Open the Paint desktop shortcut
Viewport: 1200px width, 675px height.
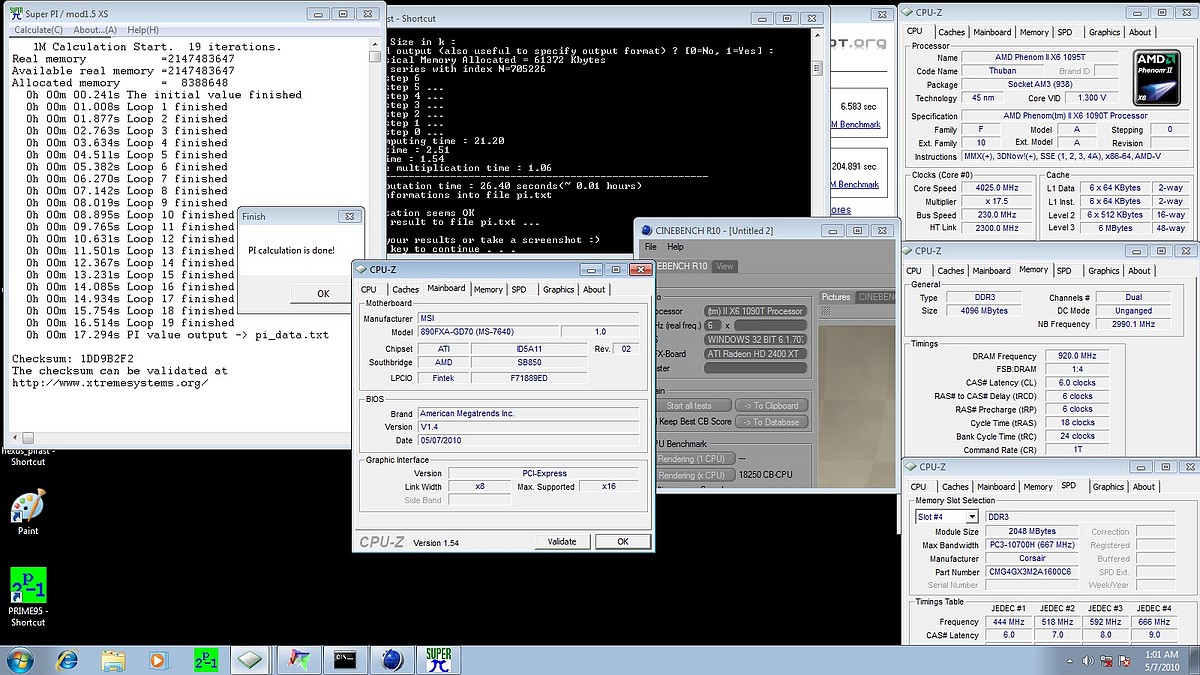pyautogui.click(x=28, y=510)
